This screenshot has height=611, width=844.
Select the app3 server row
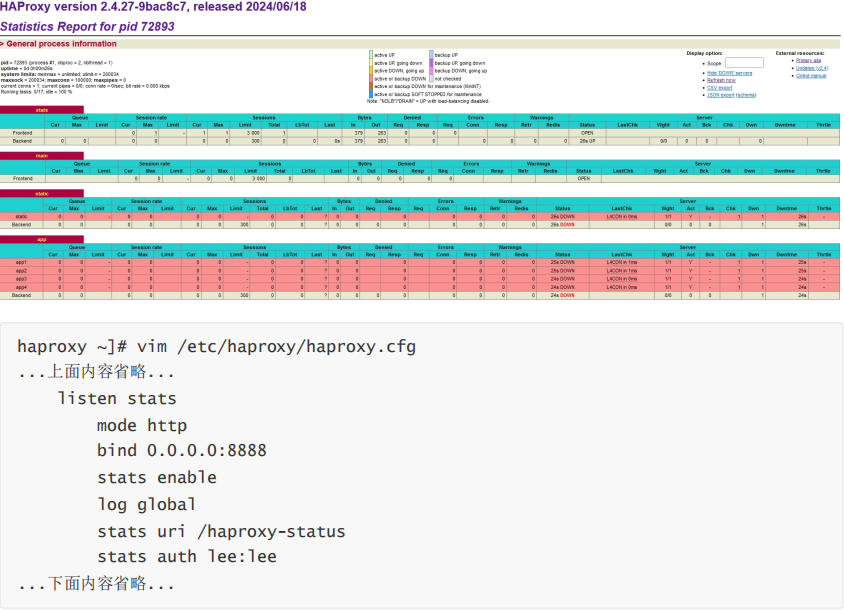point(420,279)
